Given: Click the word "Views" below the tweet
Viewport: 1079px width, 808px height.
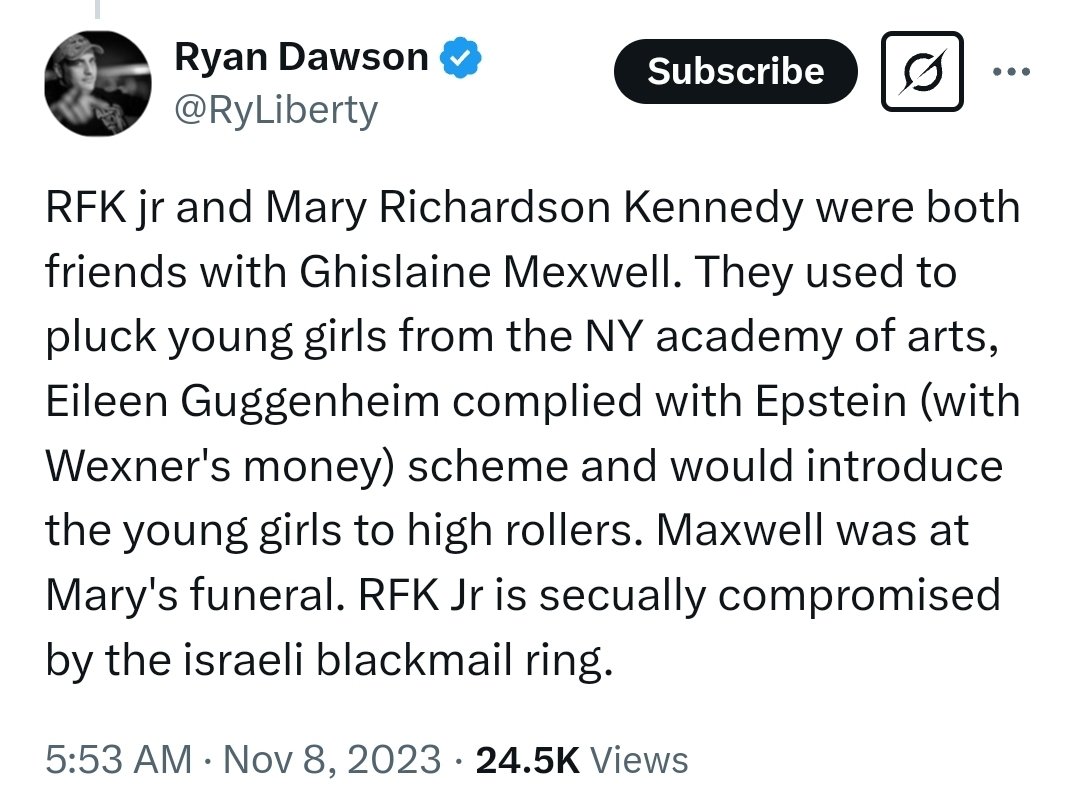Looking at the screenshot, I should point(639,759).
